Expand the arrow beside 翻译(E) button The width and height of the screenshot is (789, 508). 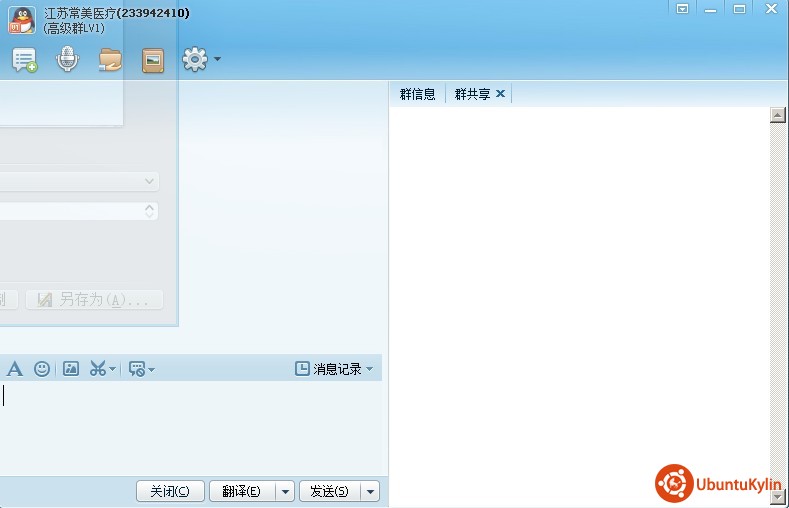pos(285,491)
